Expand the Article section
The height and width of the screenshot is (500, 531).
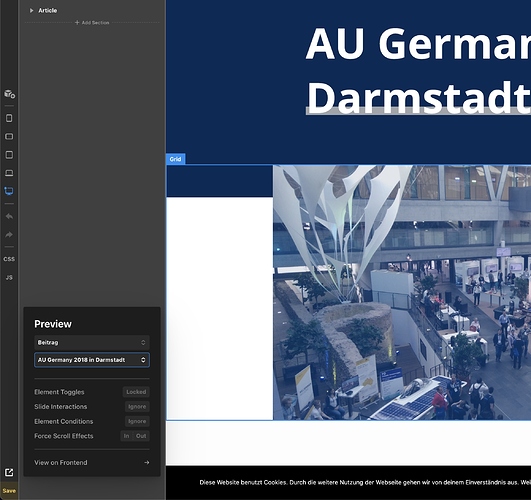pyautogui.click(x=31, y=11)
